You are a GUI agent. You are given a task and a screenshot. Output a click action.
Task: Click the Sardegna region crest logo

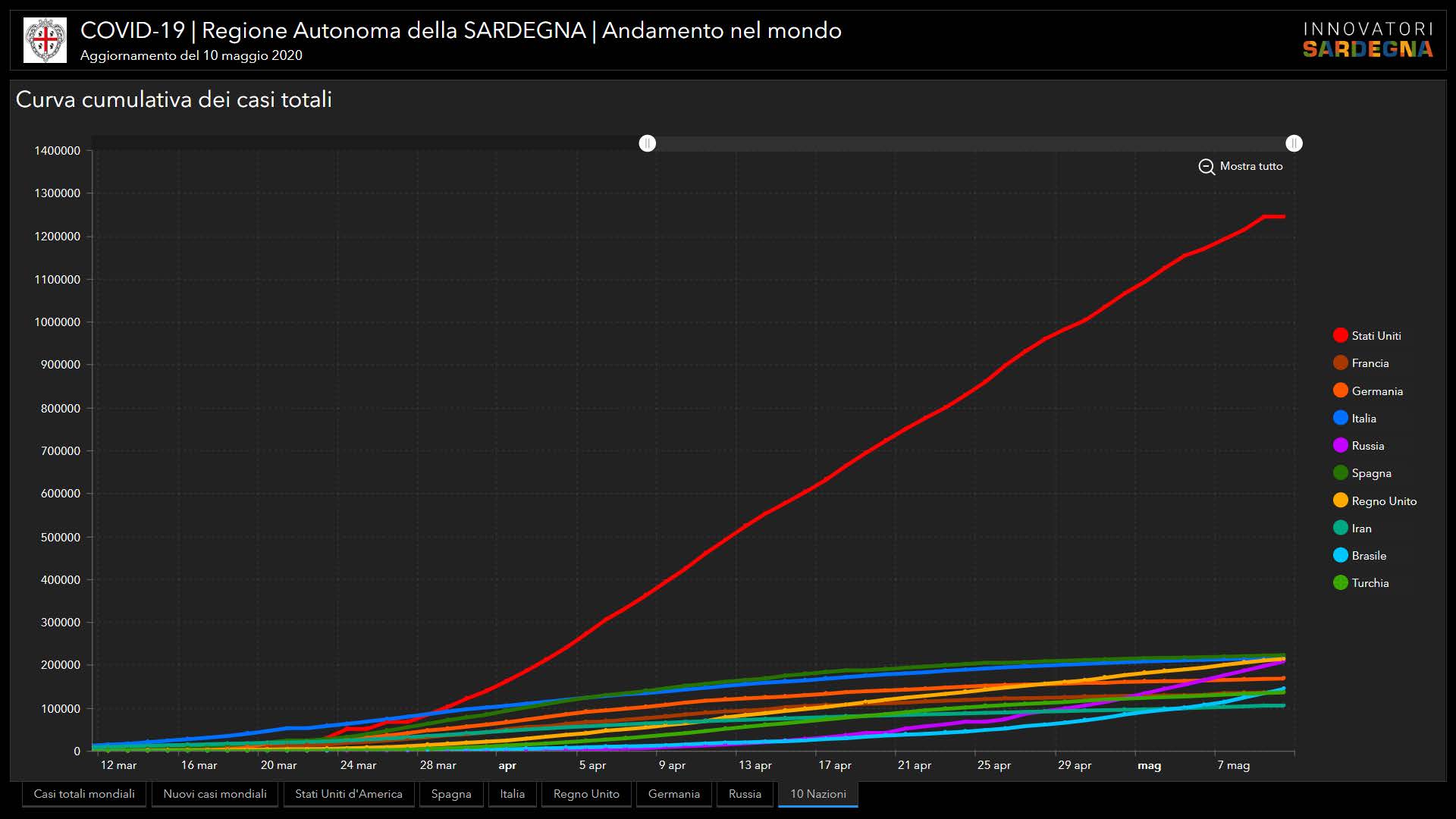[45, 40]
